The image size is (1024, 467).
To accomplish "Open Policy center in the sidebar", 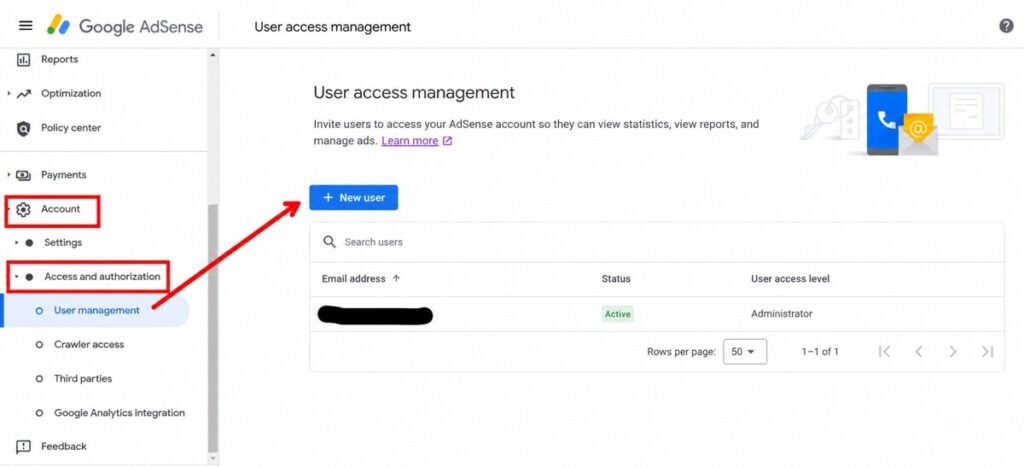I will (71, 128).
